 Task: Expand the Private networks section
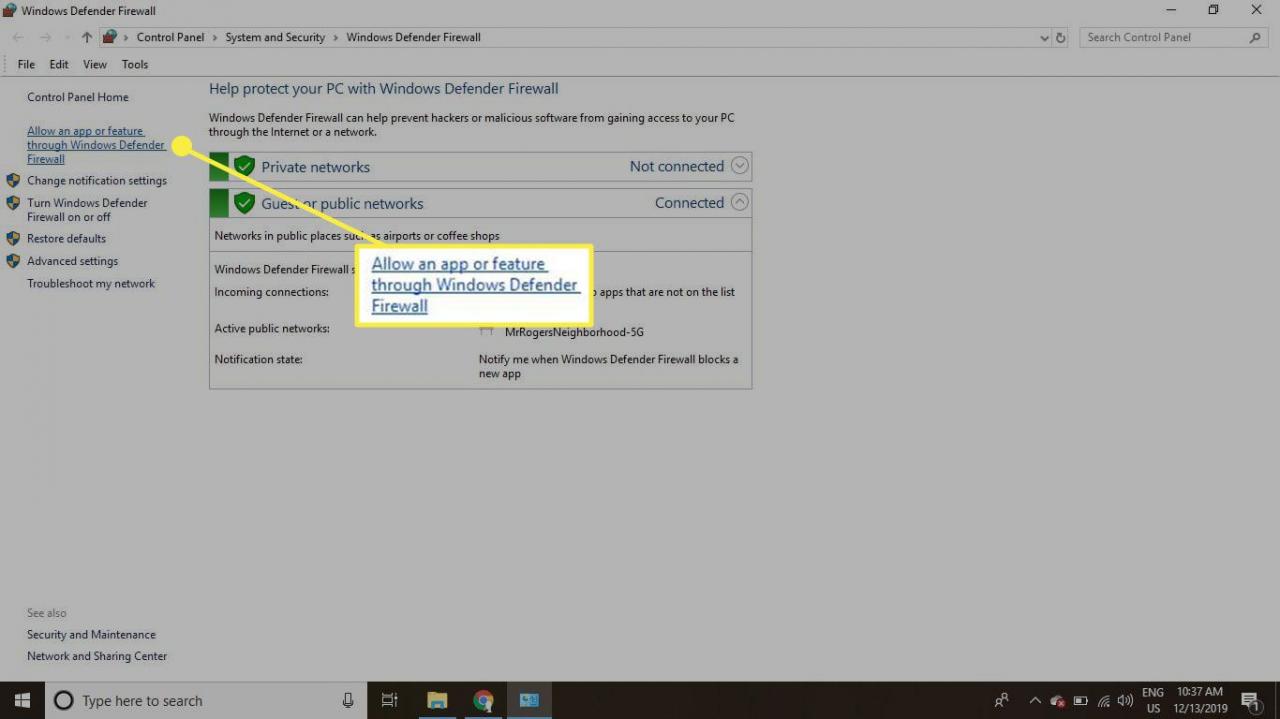(x=739, y=166)
